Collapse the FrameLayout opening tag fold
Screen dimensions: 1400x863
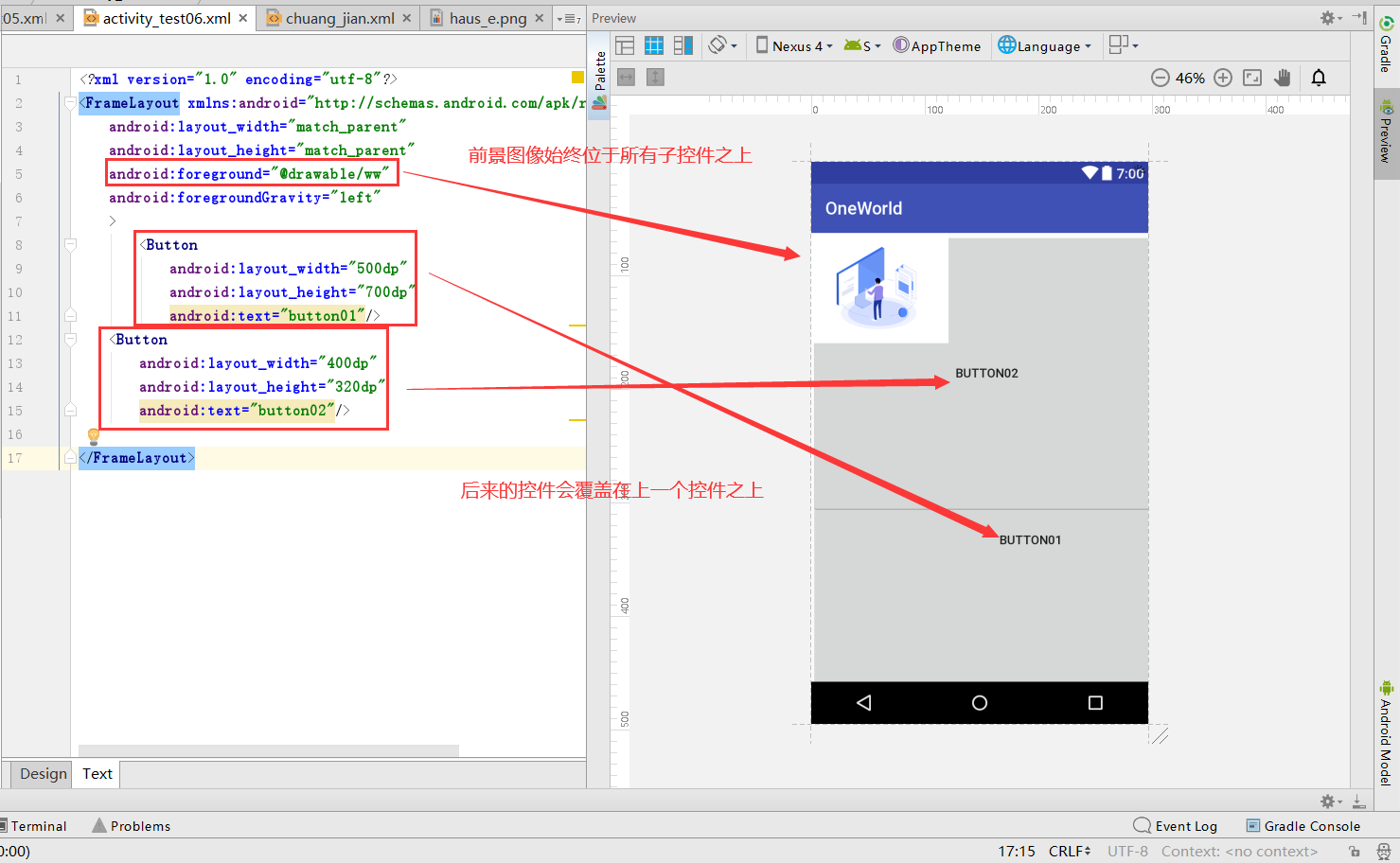click(70, 103)
